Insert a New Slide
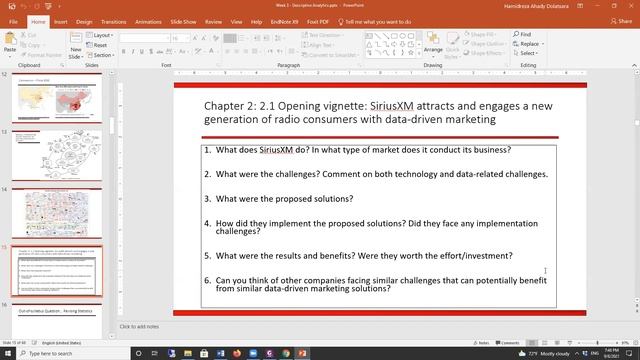The width and height of the screenshot is (640, 360). click(x=76, y=45)
